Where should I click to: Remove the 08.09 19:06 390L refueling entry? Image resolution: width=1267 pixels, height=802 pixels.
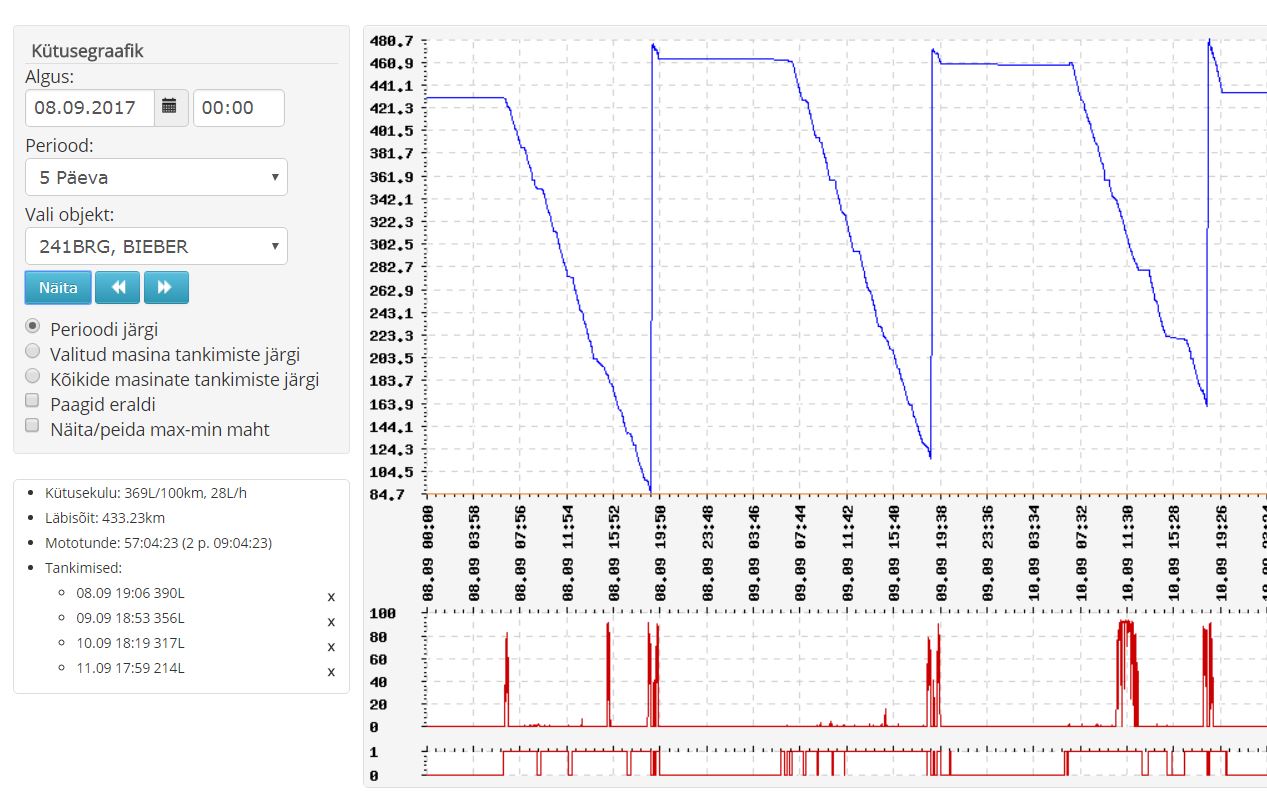pyautogui.click(x=331, y=596)
